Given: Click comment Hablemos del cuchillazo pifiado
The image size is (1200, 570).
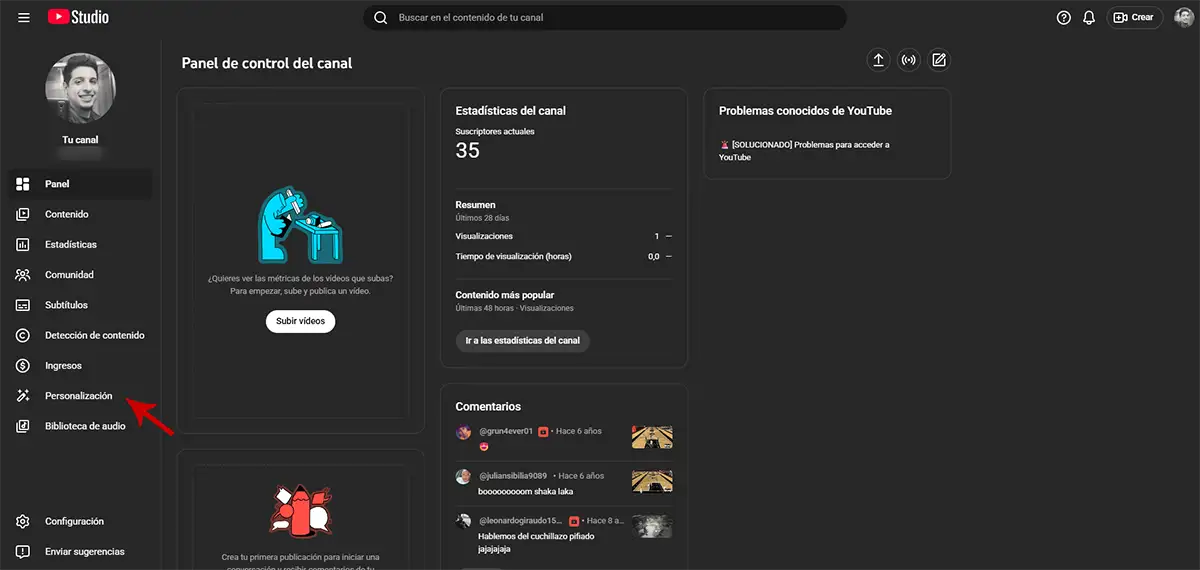Looking at the screenshot, I should pyautogui.click(x=534, y=541).
